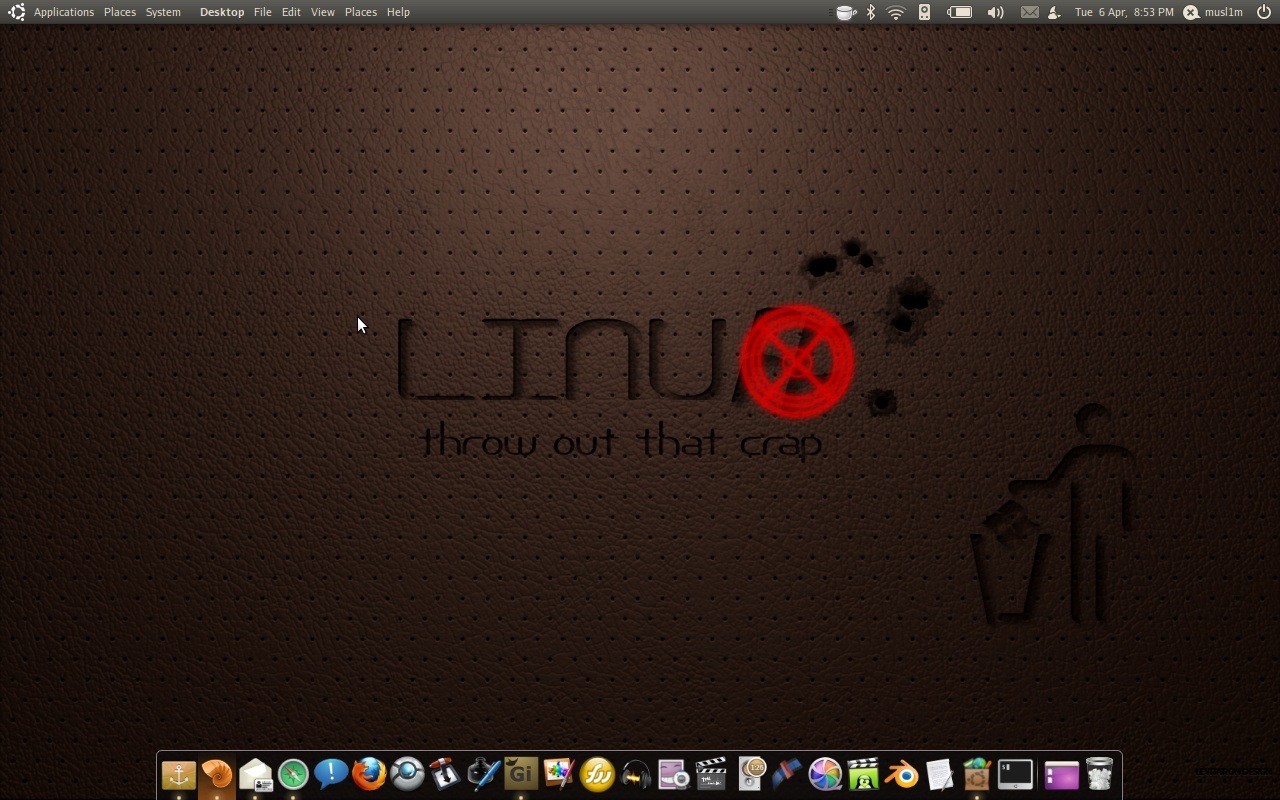This screenshot has height=800, width=1280.
Task: Open the Applications menu
Action: tap(64, 12)
